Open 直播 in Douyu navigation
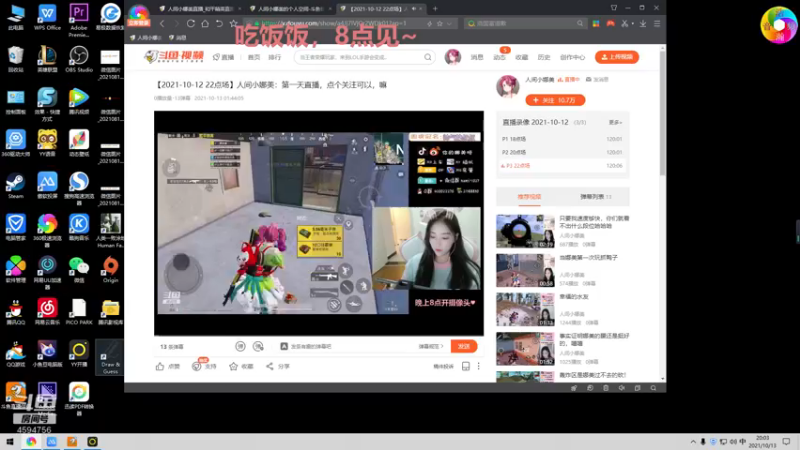800x450 pixels. (223, 57)
